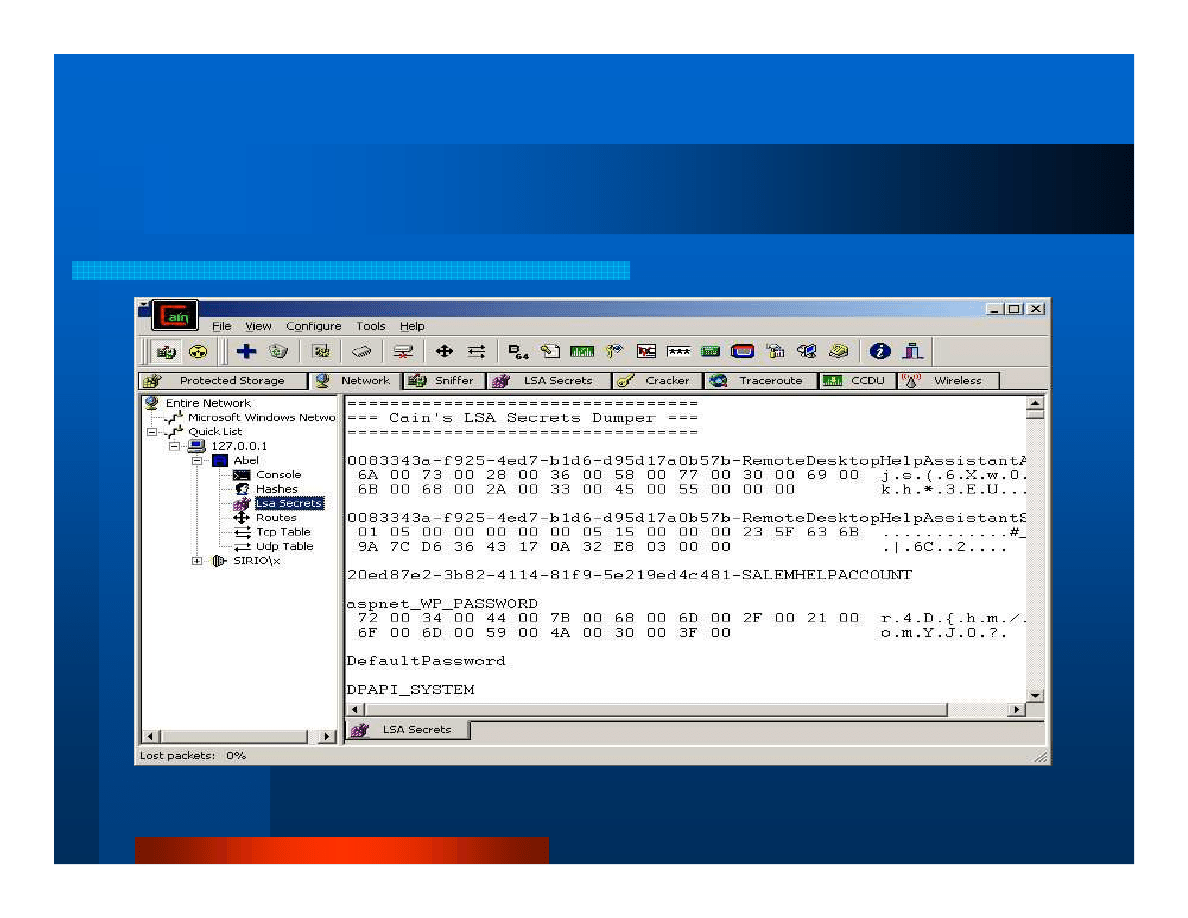Select the Routes icon under Abel
1188x918 pixels.
click(x=241, y=518)
